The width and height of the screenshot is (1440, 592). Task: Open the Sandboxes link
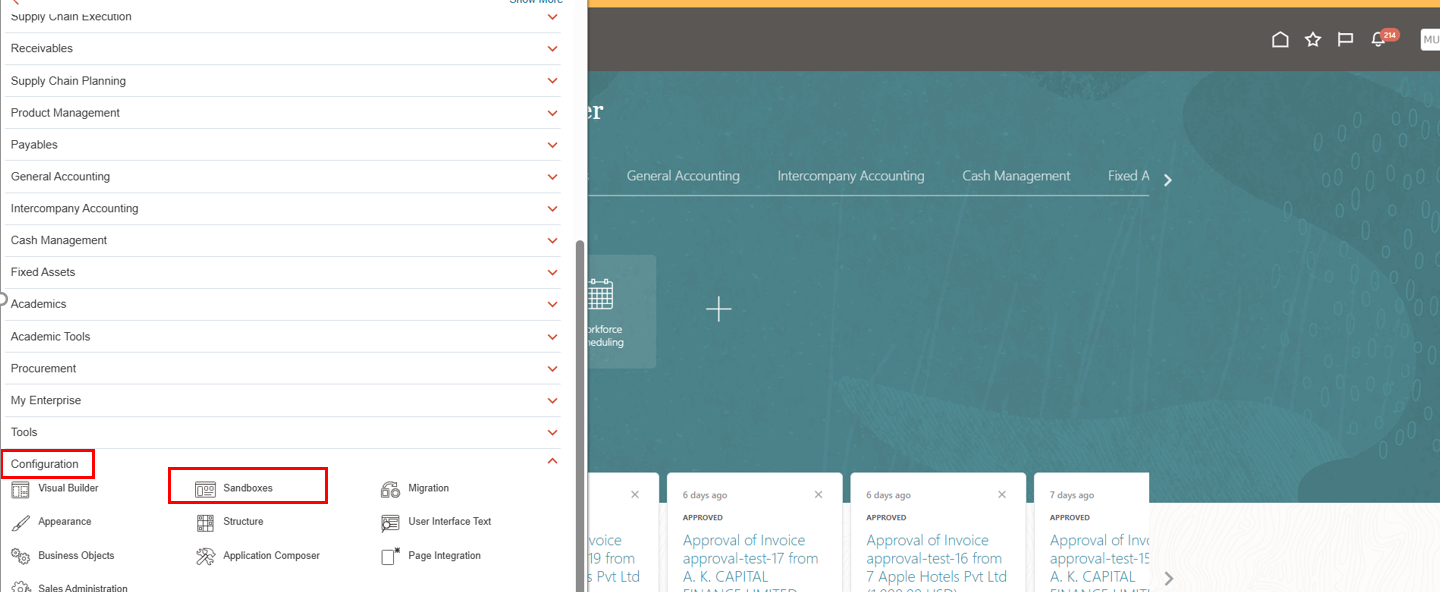click(x=248, y=488)
